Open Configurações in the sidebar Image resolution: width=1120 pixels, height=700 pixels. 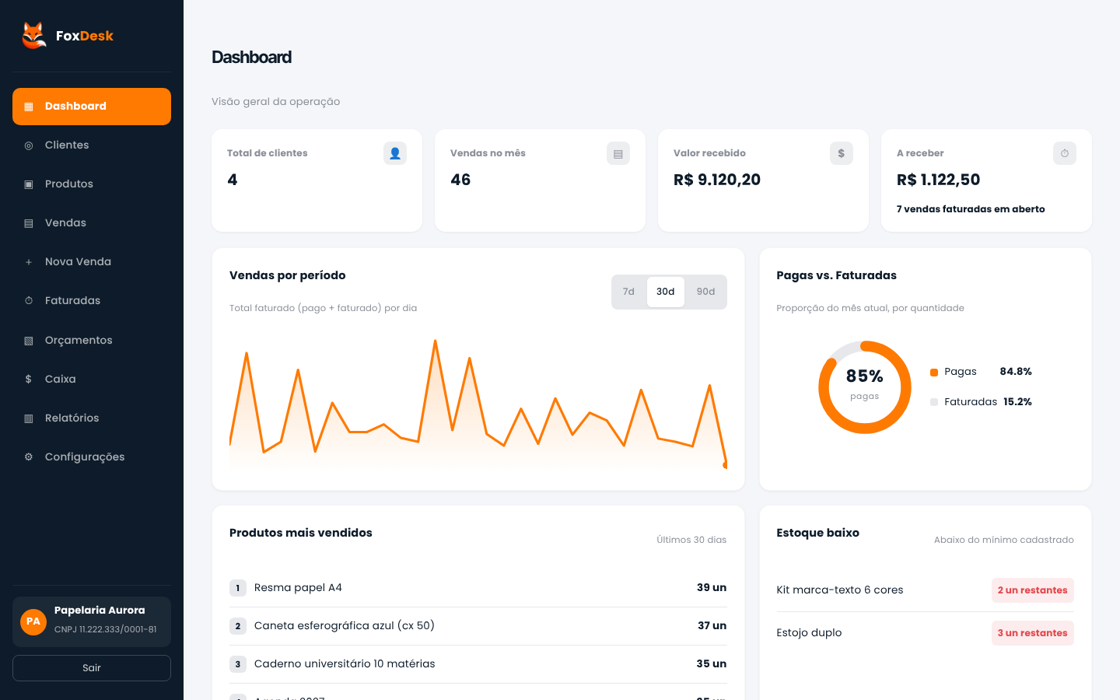91,457
